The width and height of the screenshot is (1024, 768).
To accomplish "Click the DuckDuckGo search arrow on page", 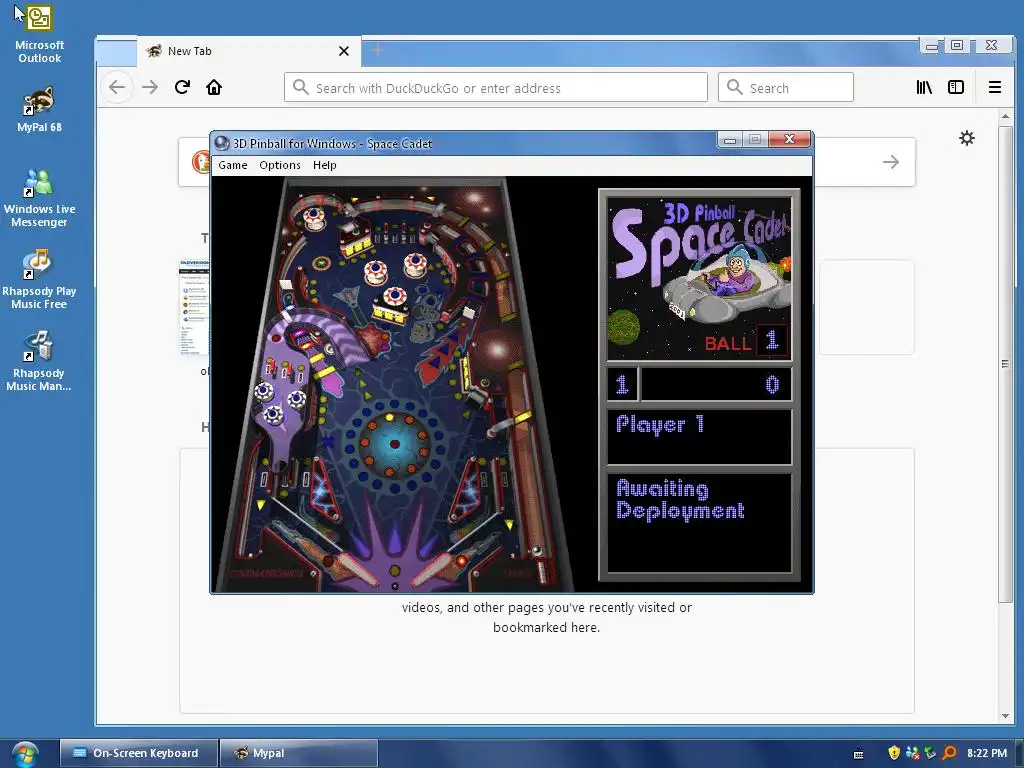I will tap(891, 162).
